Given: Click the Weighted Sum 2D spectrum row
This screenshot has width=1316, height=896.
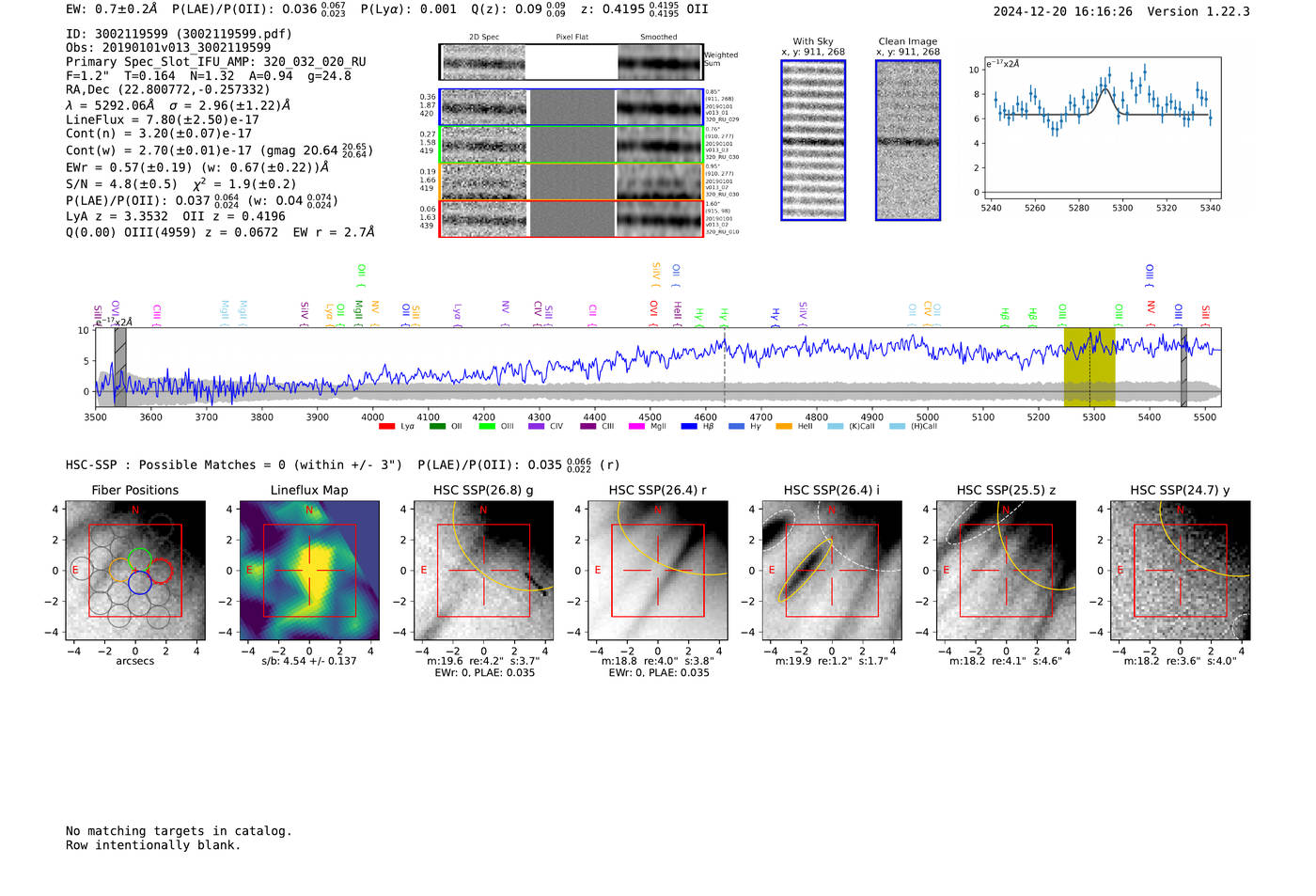Looking at the screenshot, I should pos(572,62).
